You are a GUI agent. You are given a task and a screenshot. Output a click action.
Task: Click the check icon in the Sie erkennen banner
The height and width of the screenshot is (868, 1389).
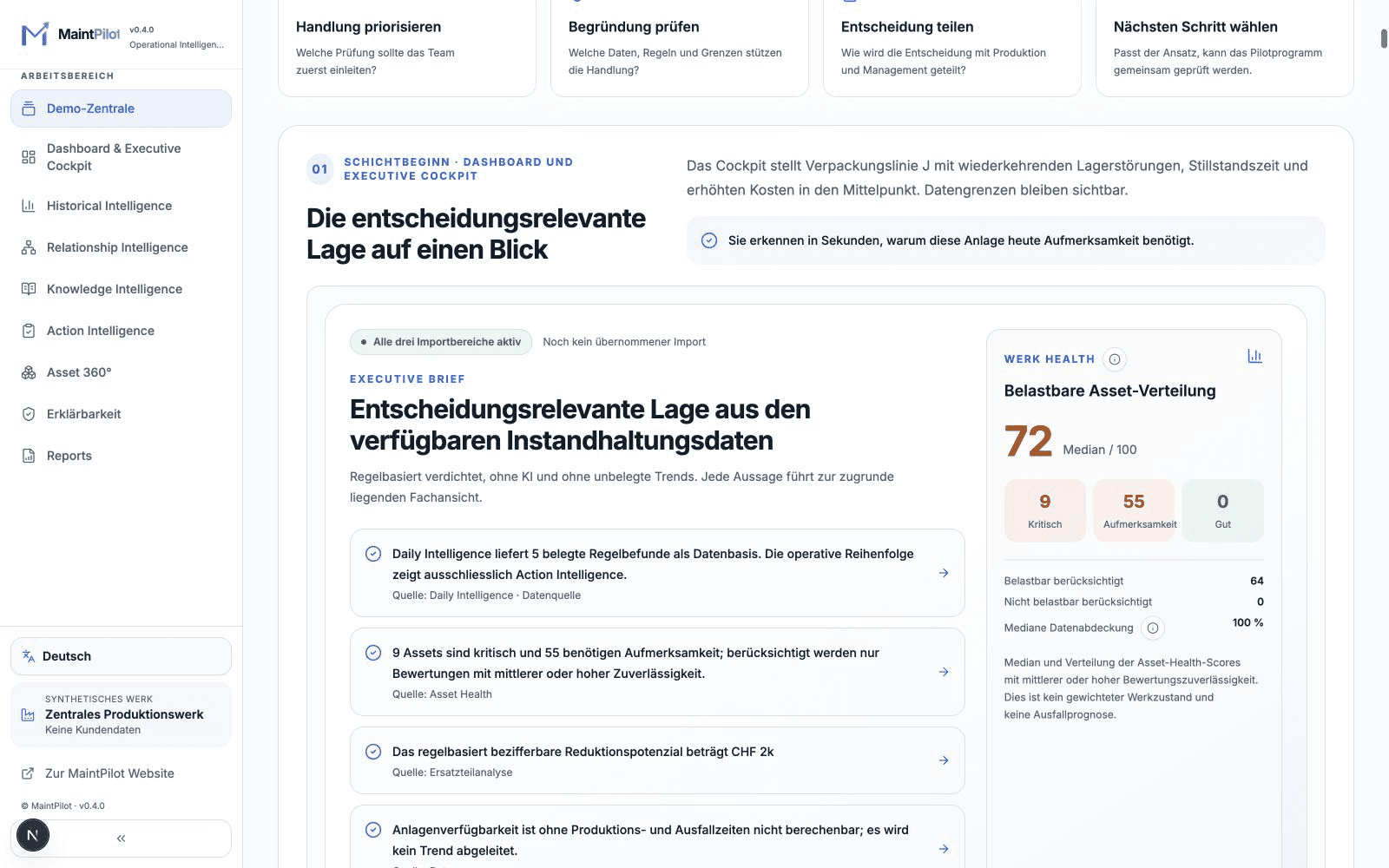(x=709, y=240)
